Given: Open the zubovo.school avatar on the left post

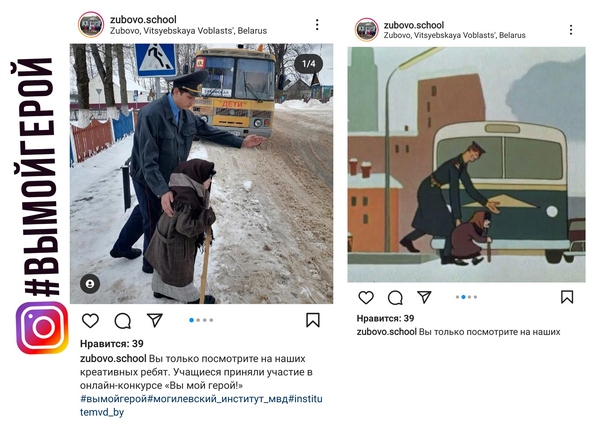Looking at the screenshot, I should pos(91,24).
